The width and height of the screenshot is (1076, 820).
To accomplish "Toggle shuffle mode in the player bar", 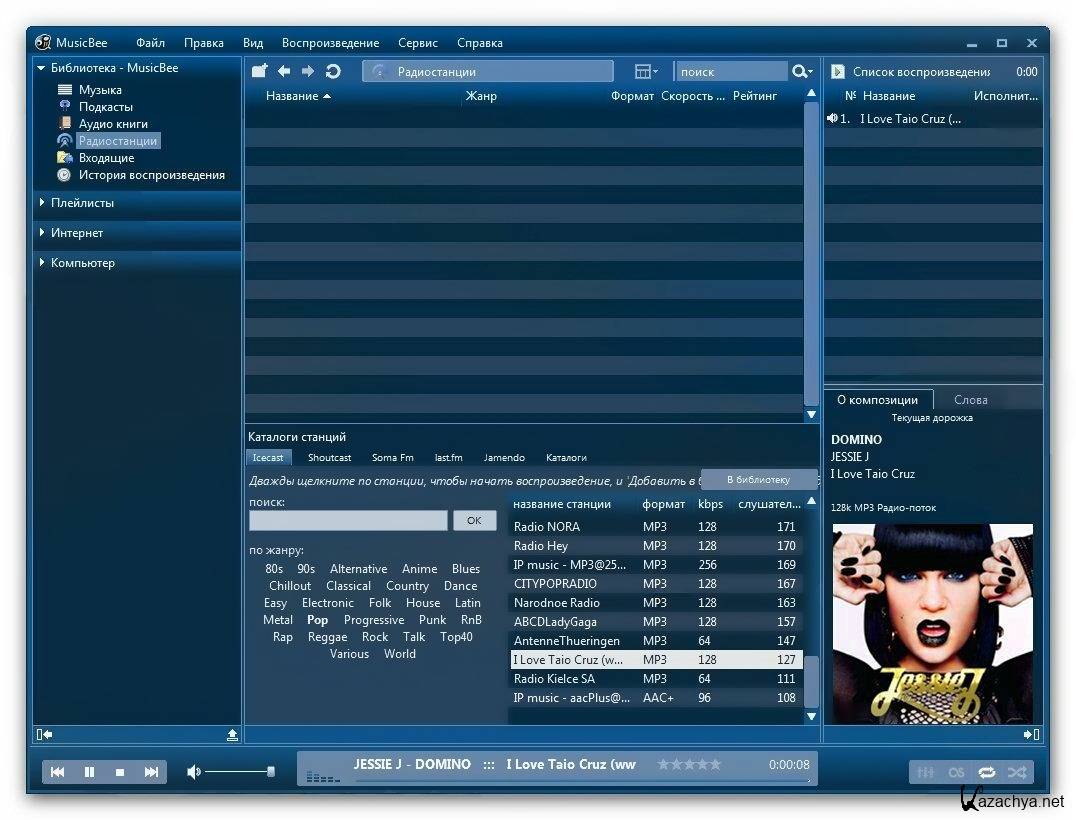I will point(1017,772).
